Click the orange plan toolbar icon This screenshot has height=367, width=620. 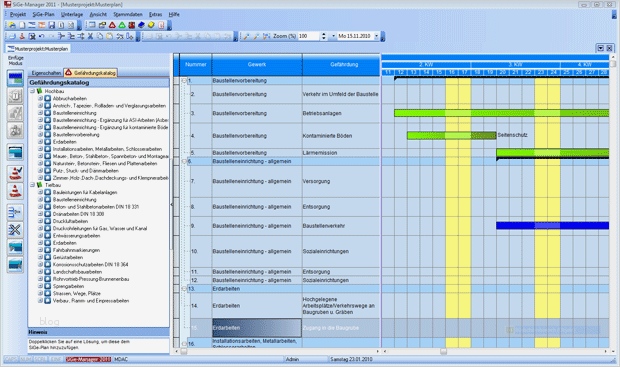(42, 25)
